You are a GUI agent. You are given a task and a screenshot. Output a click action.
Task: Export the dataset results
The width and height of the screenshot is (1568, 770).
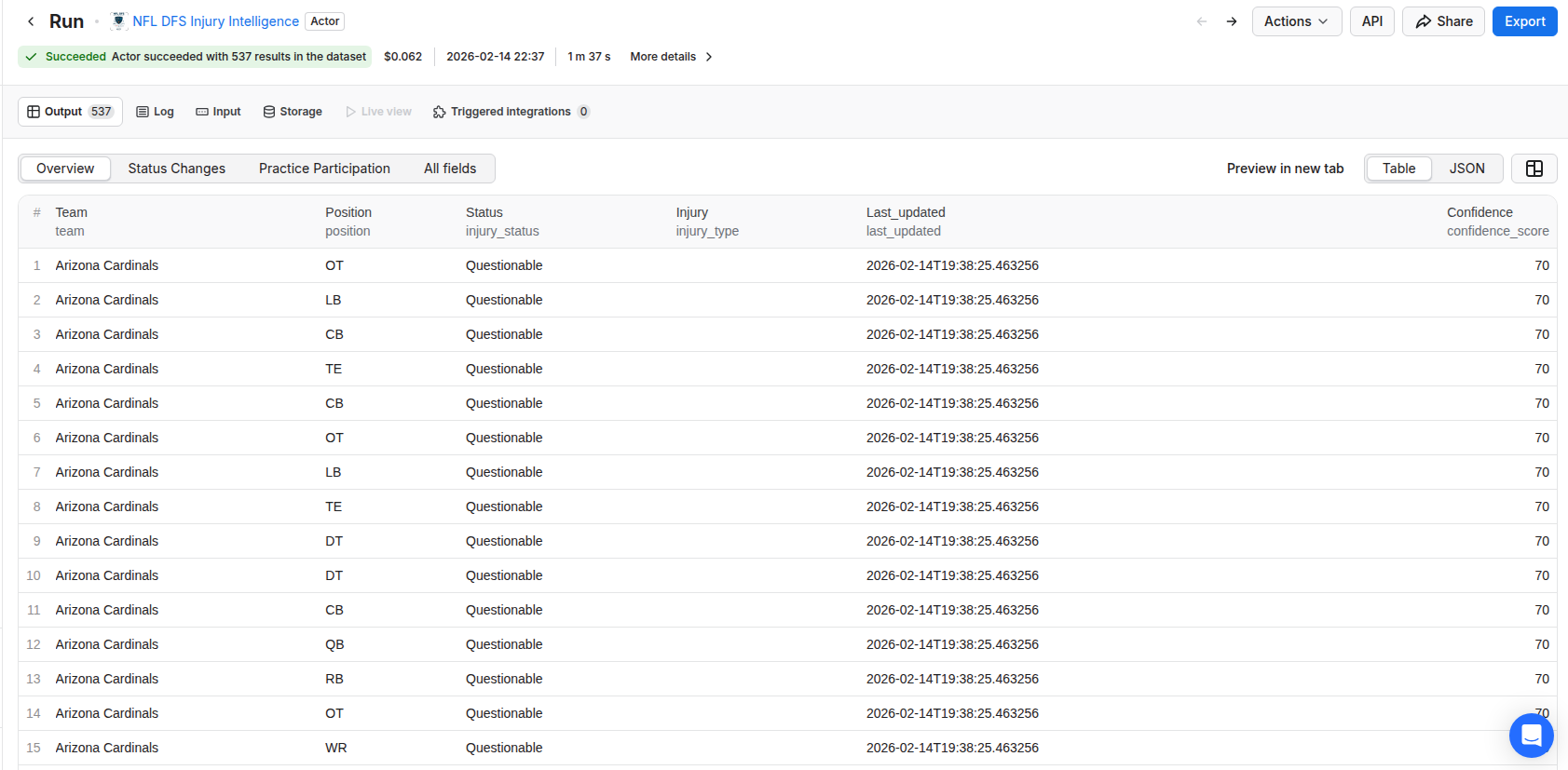pos(1524,21)
